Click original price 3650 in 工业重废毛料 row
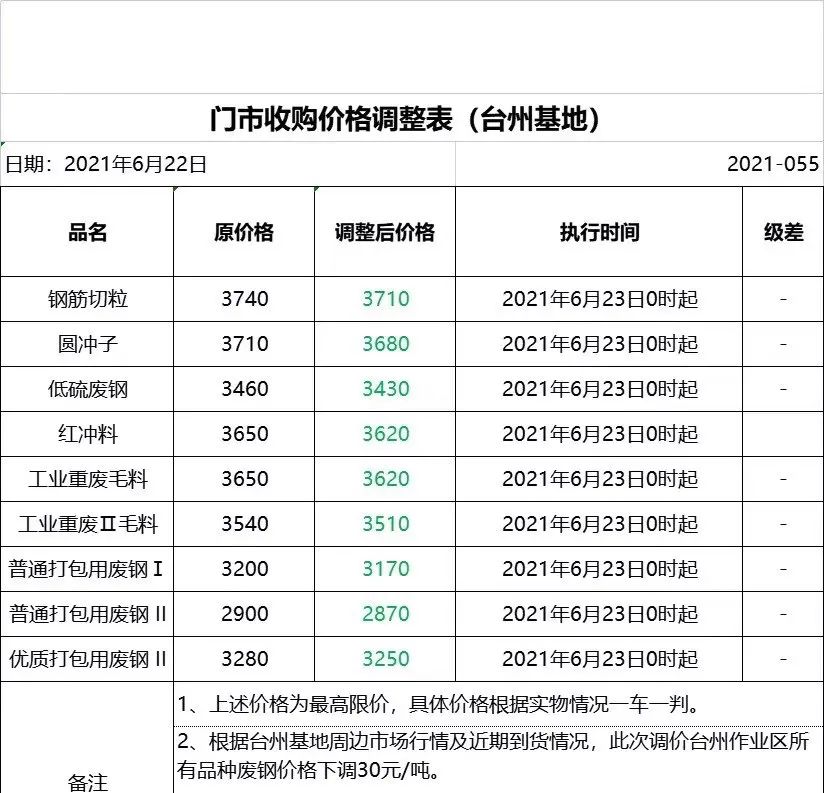This screenshot has width=824, height=793. point(244,478)
